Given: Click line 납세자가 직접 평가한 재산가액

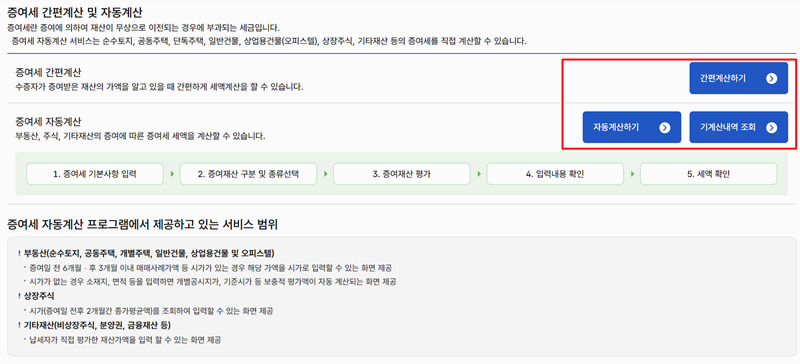Looking at the screenshot, I should click(x=125, y=339).
